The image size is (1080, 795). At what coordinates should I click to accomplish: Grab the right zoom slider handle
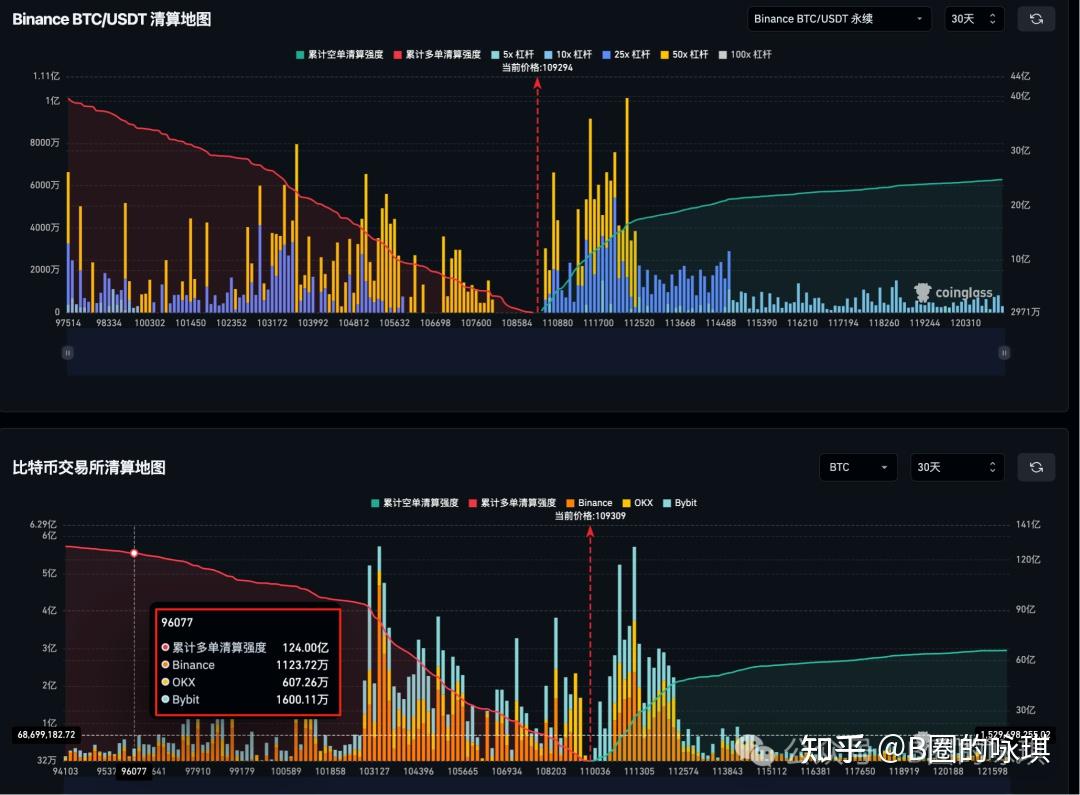pos(1004,353)
